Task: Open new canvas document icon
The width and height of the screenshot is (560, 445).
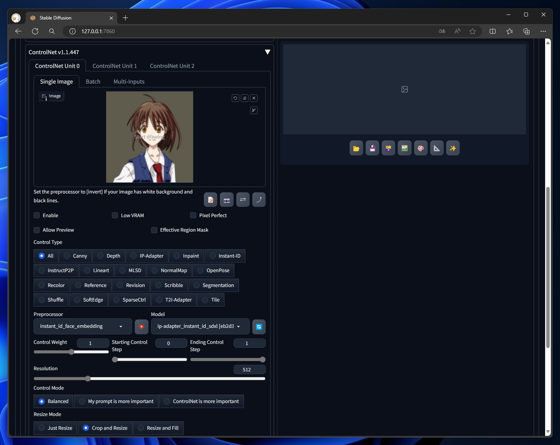Action: point(210,200)
